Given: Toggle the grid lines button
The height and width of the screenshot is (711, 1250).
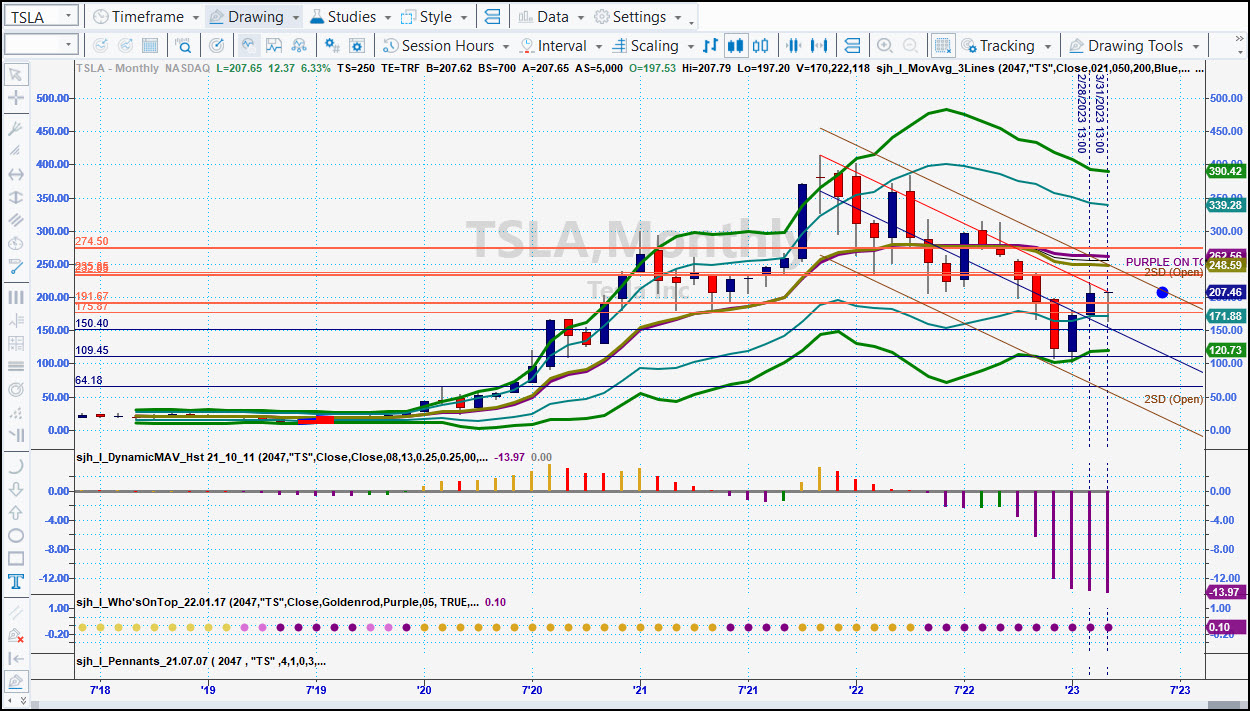Looking at the screenshot, I should [942, 45].
